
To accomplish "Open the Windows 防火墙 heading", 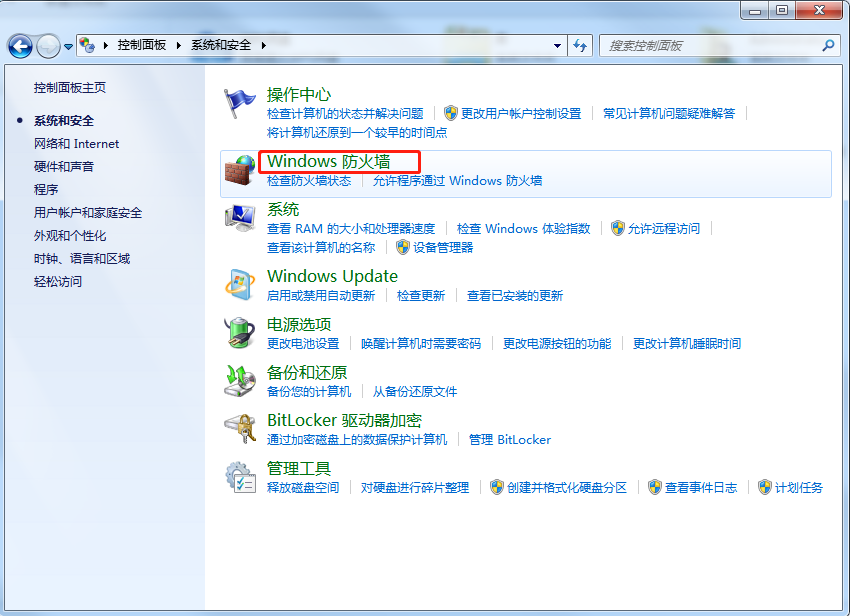I will [x=329, y=162].
